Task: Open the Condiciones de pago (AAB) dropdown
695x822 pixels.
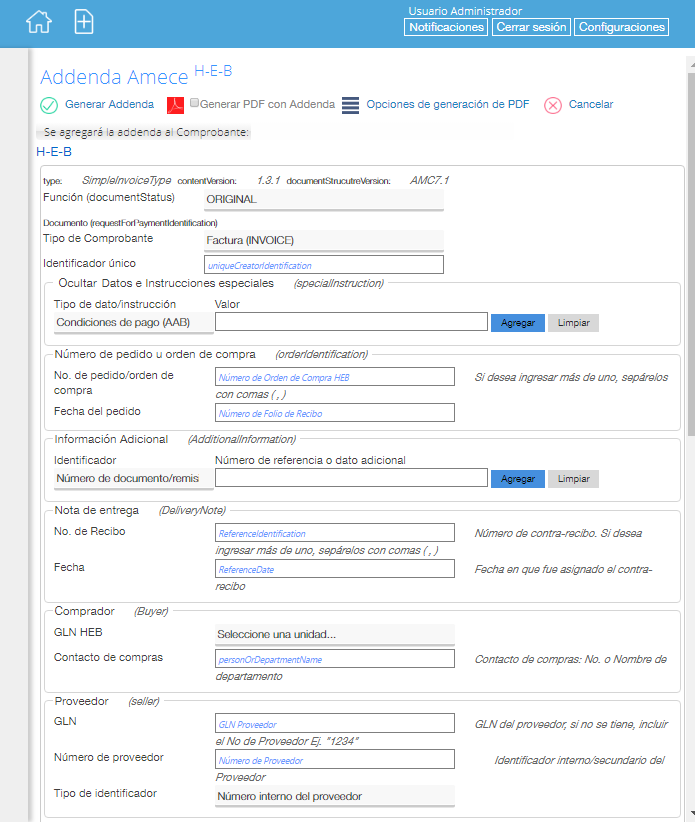Action: [x=134, y=323]
